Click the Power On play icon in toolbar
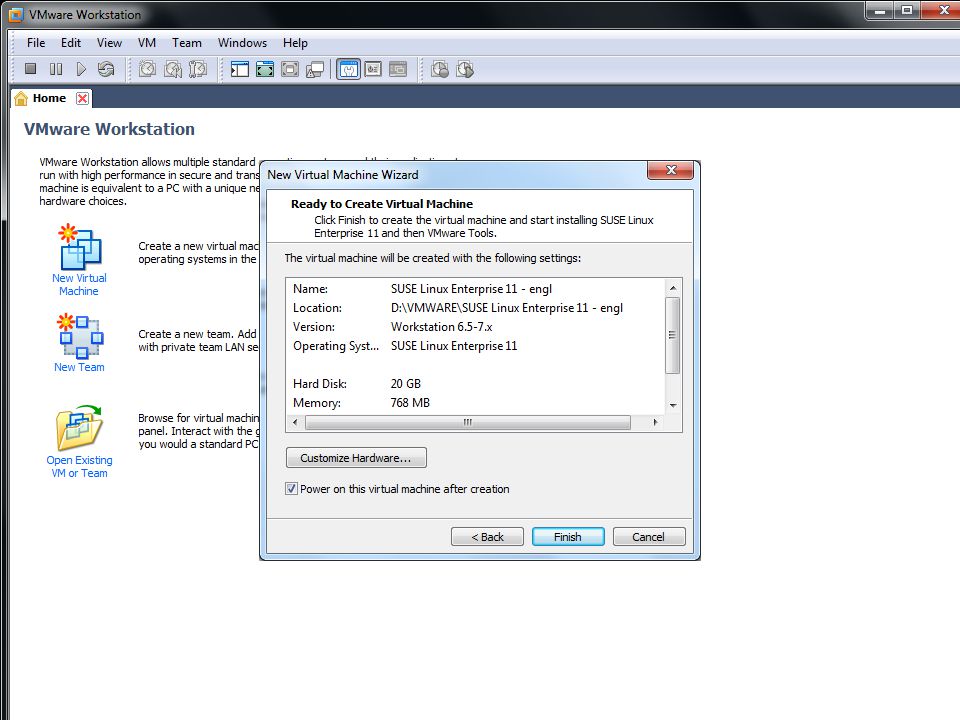Viewport: 960px width, 720px height. pos(81,69)
